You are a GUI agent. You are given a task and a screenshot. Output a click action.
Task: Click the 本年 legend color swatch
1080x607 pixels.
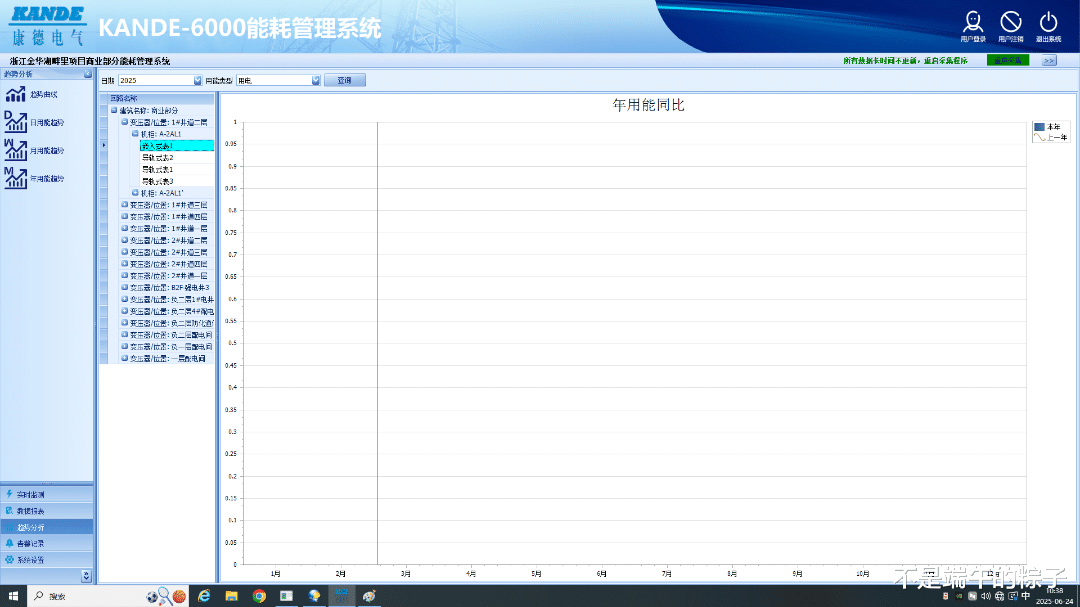coord(1039,127)
